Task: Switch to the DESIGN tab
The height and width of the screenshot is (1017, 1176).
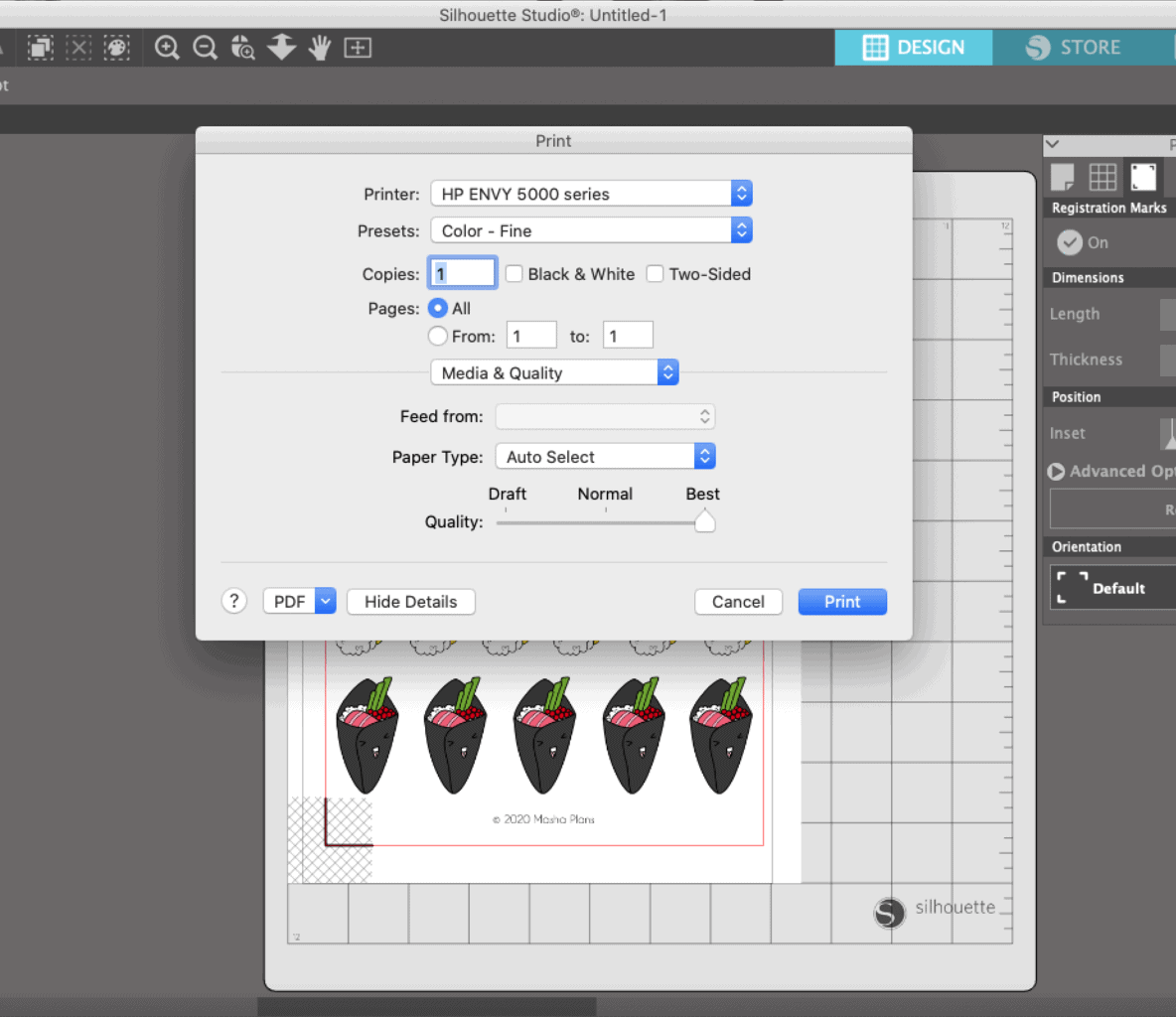Action: (x=913, y=47)
